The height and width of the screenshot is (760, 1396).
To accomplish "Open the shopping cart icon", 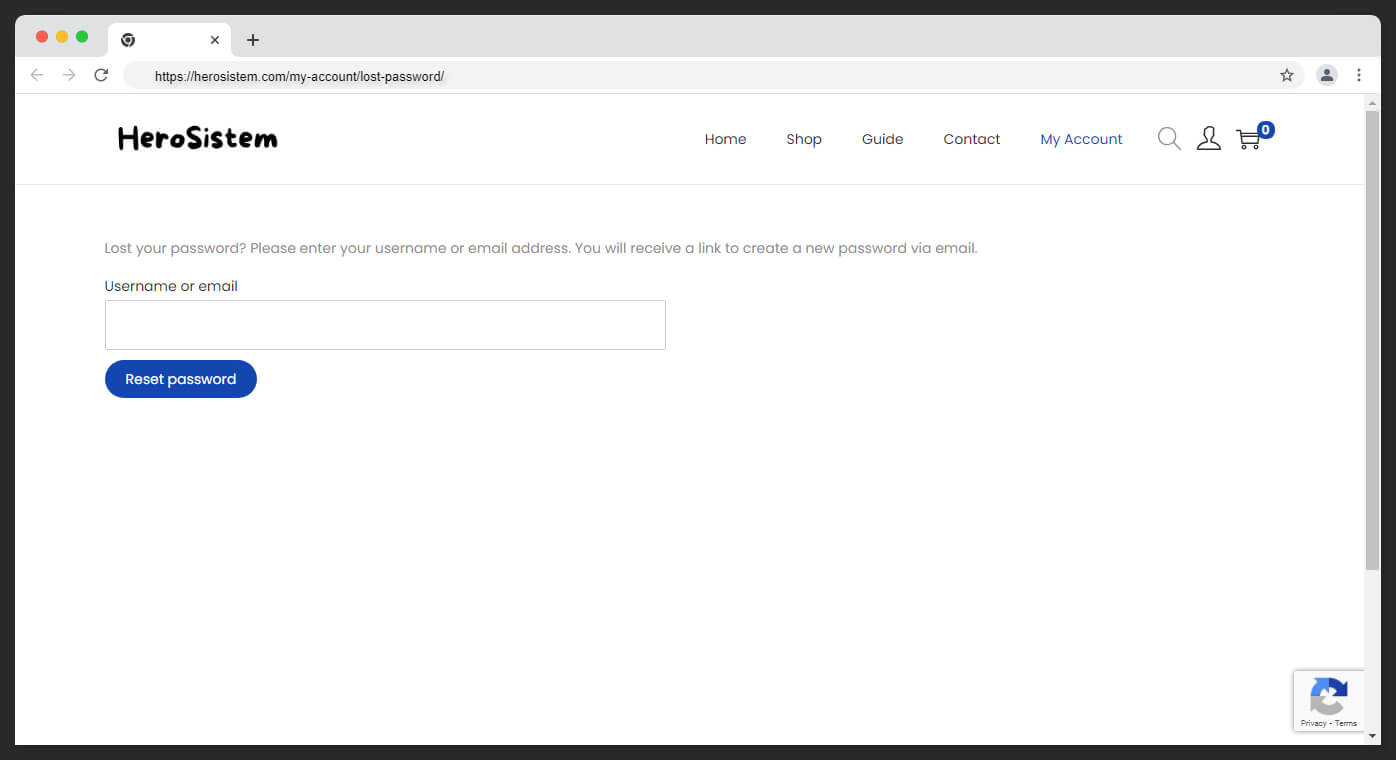I will click(x=1249, y=139).
